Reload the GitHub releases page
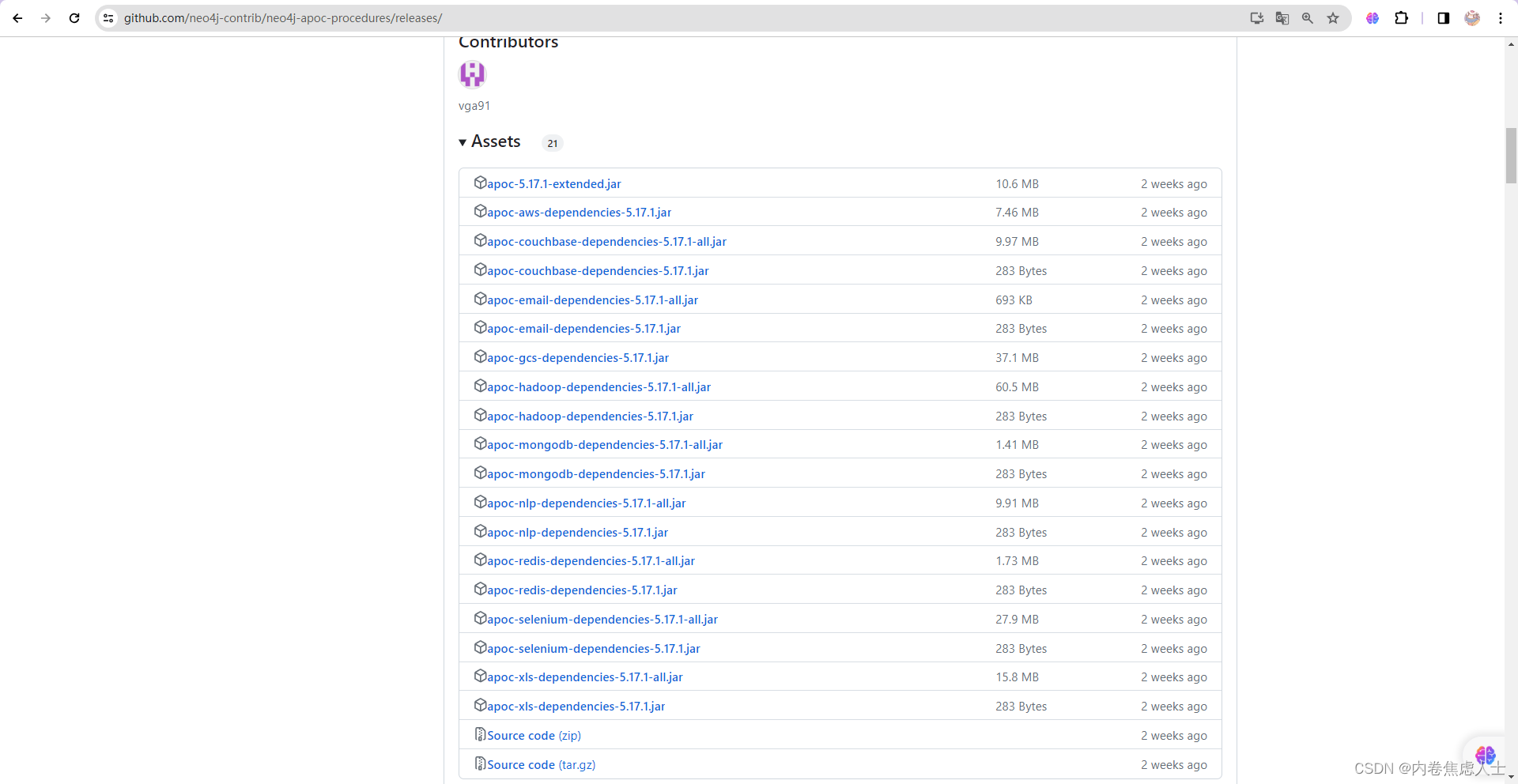 74,18
